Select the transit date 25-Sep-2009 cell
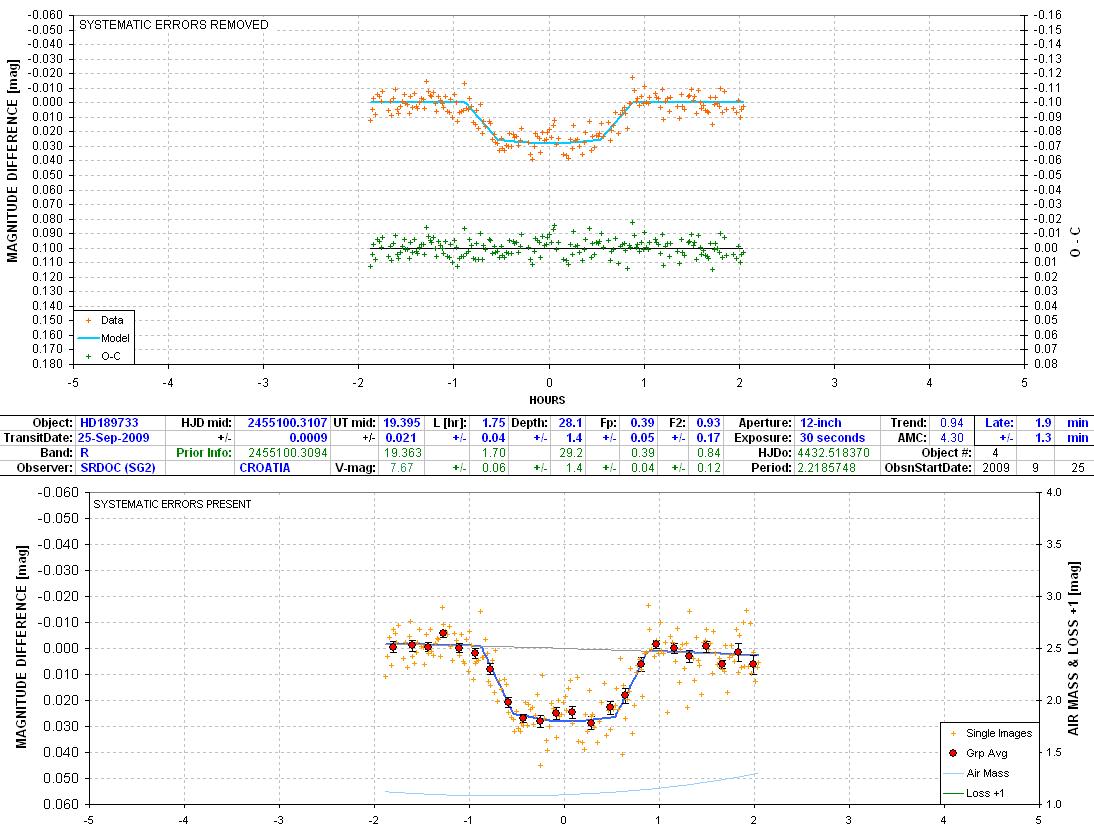1094x830 pixels. point(114,438)
